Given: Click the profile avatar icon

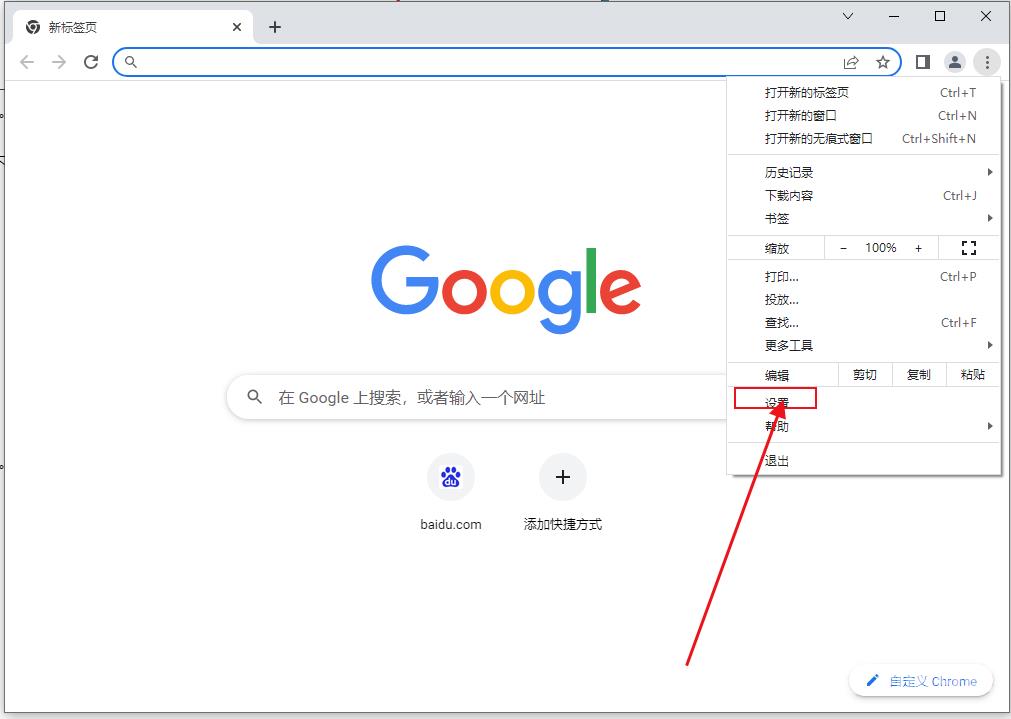Looking at the screenshot, I should (954, 61).
